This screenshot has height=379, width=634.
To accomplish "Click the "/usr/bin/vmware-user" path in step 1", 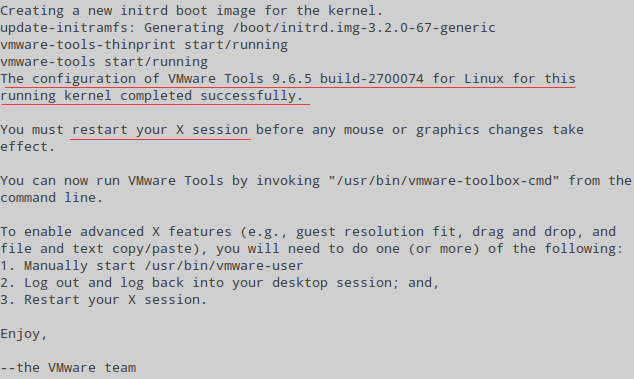I will [224, 266].
